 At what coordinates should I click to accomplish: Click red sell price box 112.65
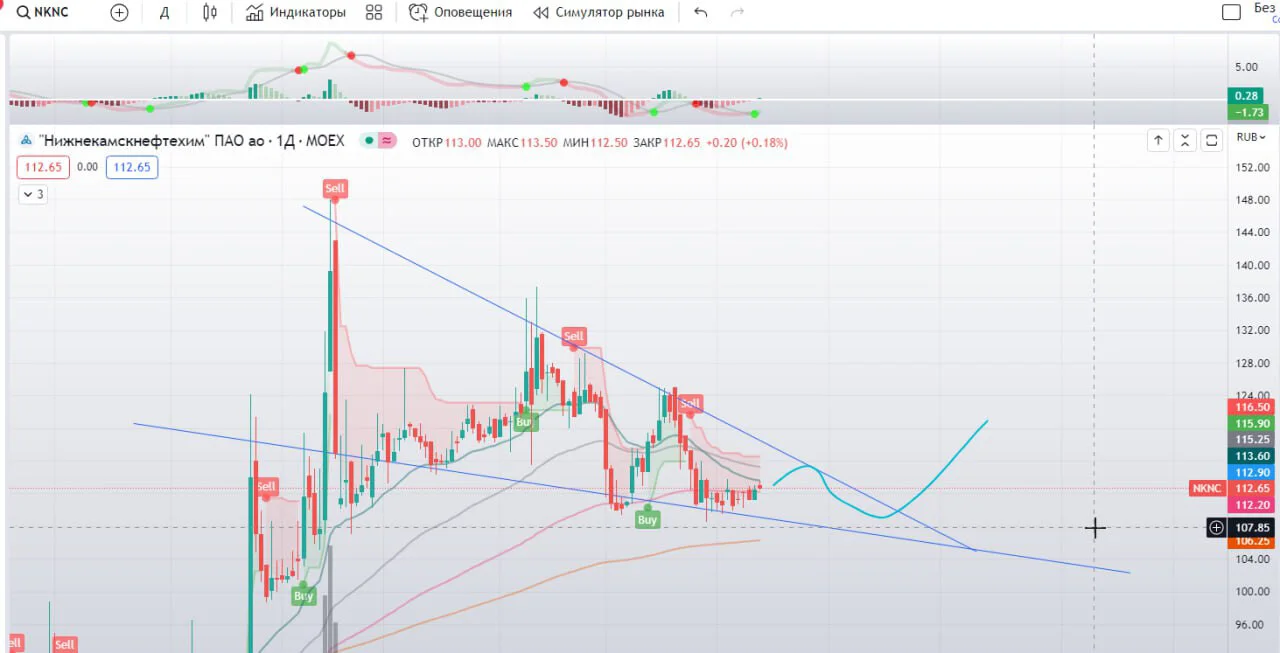pyautogui.click(x=44, y=167)
